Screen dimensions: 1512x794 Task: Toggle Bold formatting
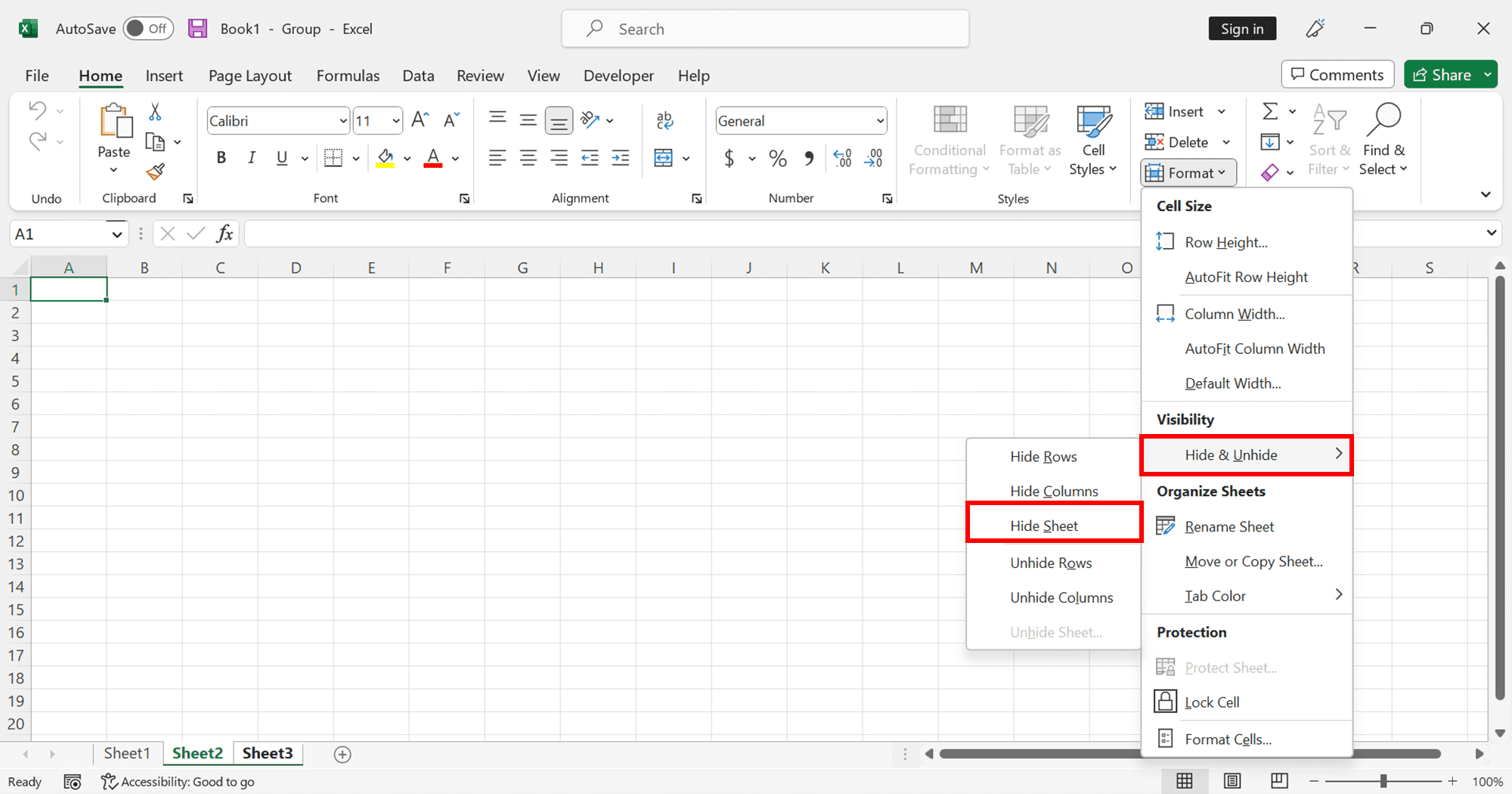[221, 158]
